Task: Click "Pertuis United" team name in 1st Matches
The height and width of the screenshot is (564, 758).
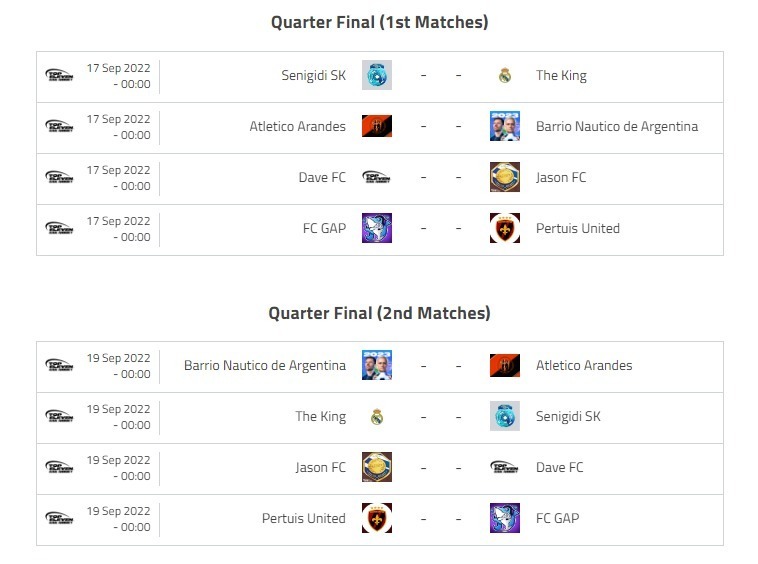Action: (x=578, y=228)
